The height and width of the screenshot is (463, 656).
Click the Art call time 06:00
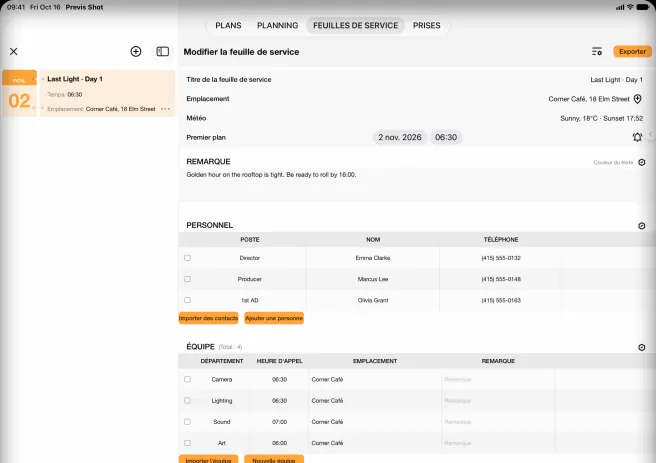(x=279, y=443)
